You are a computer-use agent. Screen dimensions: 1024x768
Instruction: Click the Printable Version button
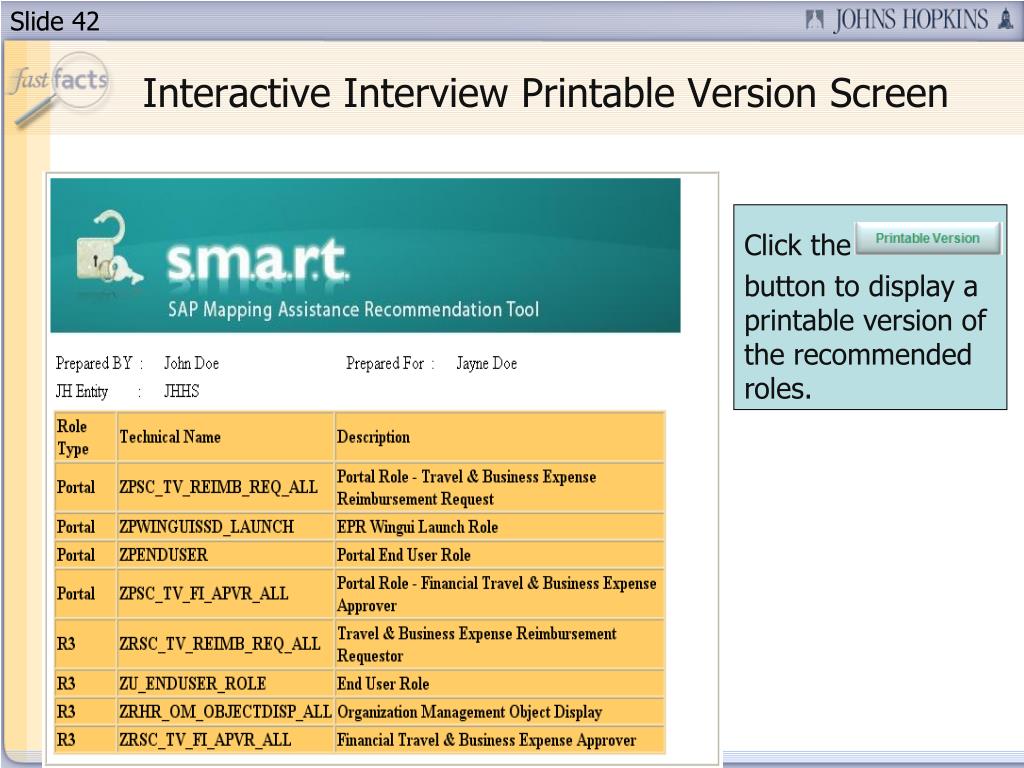click(x=927, y=238)
